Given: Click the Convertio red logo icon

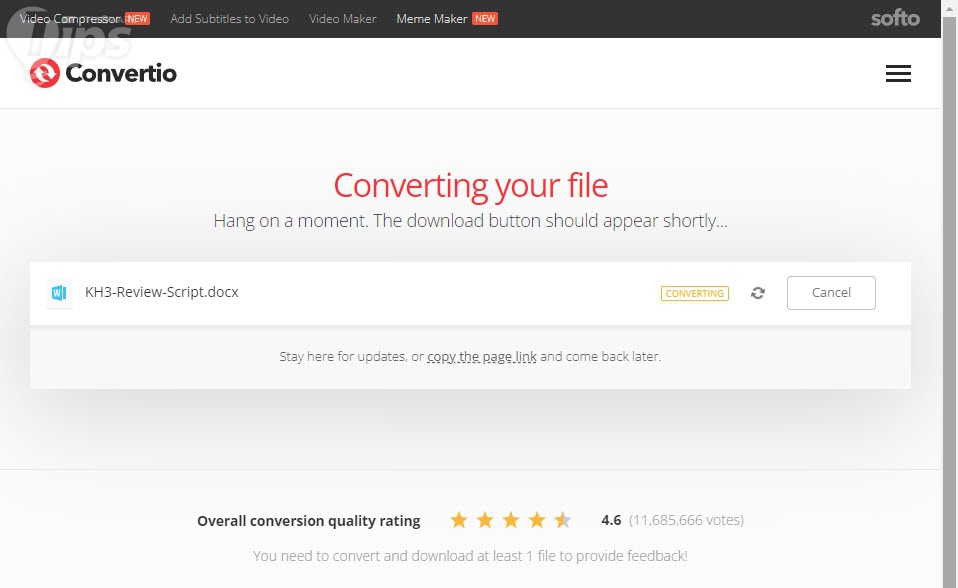Looking at the screenshot, I should [x=45, y=73].
